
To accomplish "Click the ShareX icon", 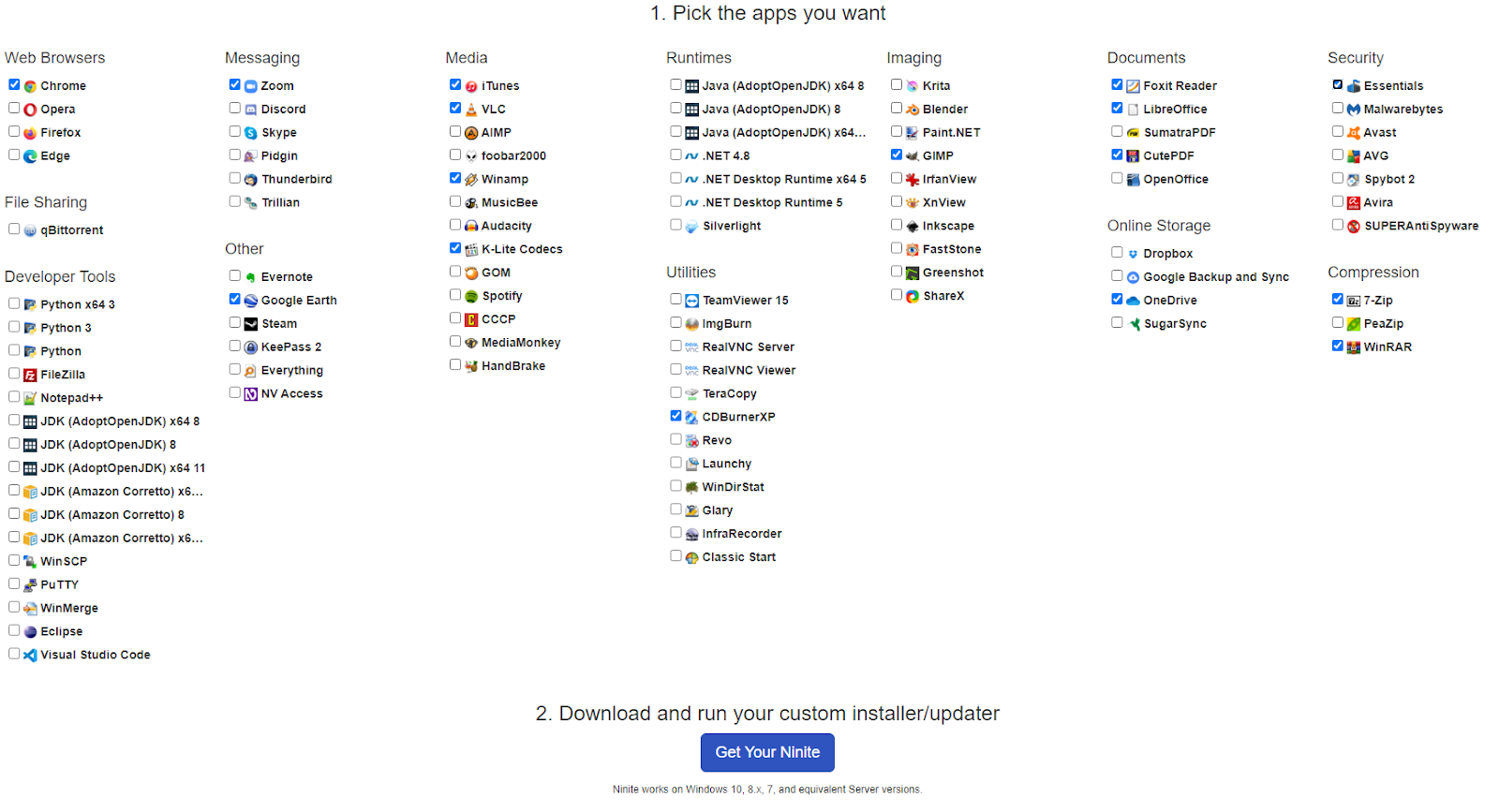I will coord(912,296).
